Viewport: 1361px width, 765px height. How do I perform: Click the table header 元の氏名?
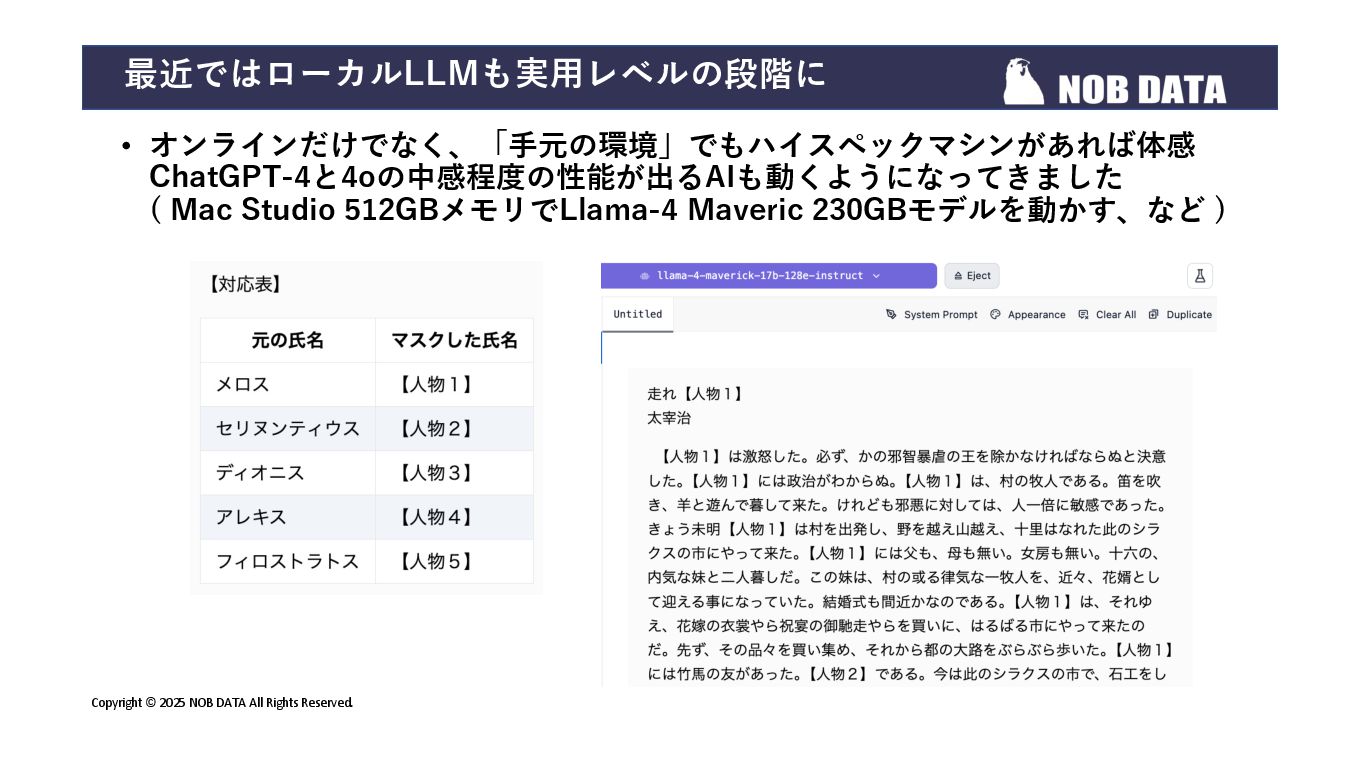288,341
